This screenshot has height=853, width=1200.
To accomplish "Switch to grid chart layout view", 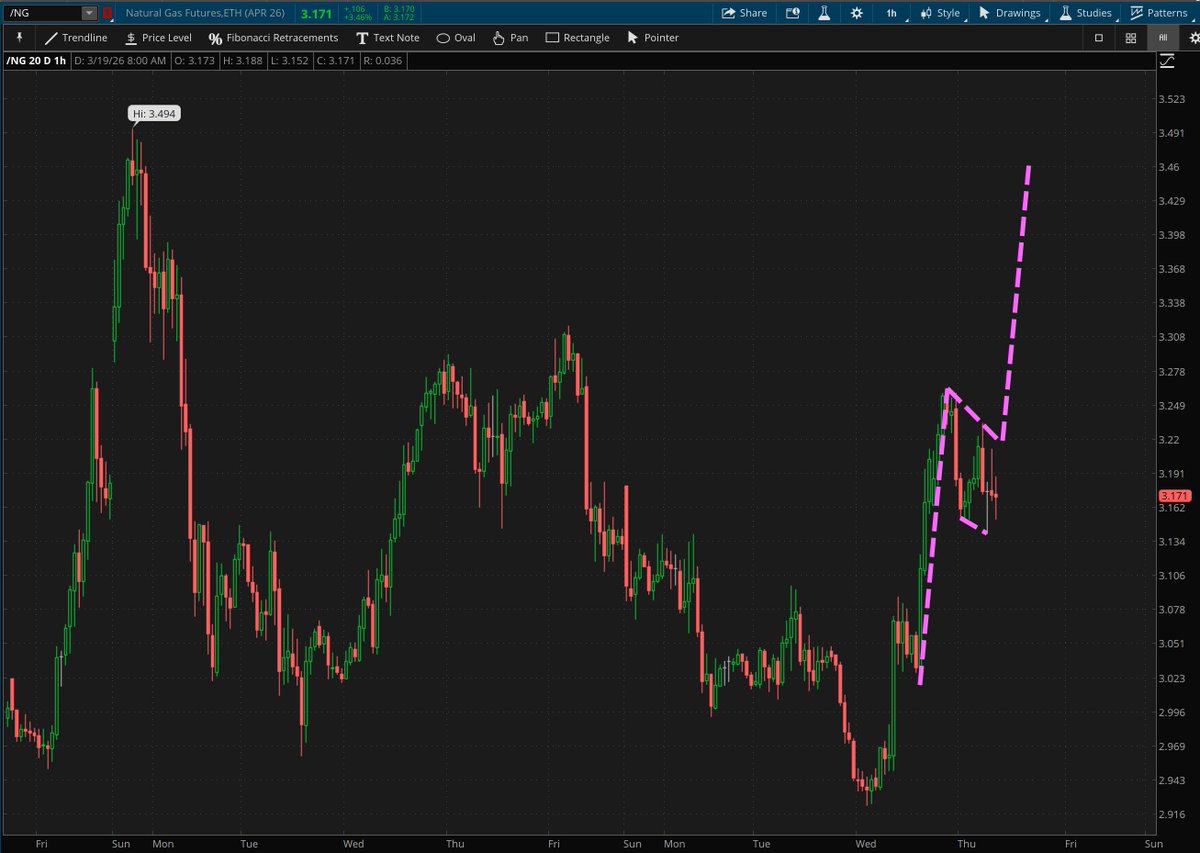I will 1130,37.
